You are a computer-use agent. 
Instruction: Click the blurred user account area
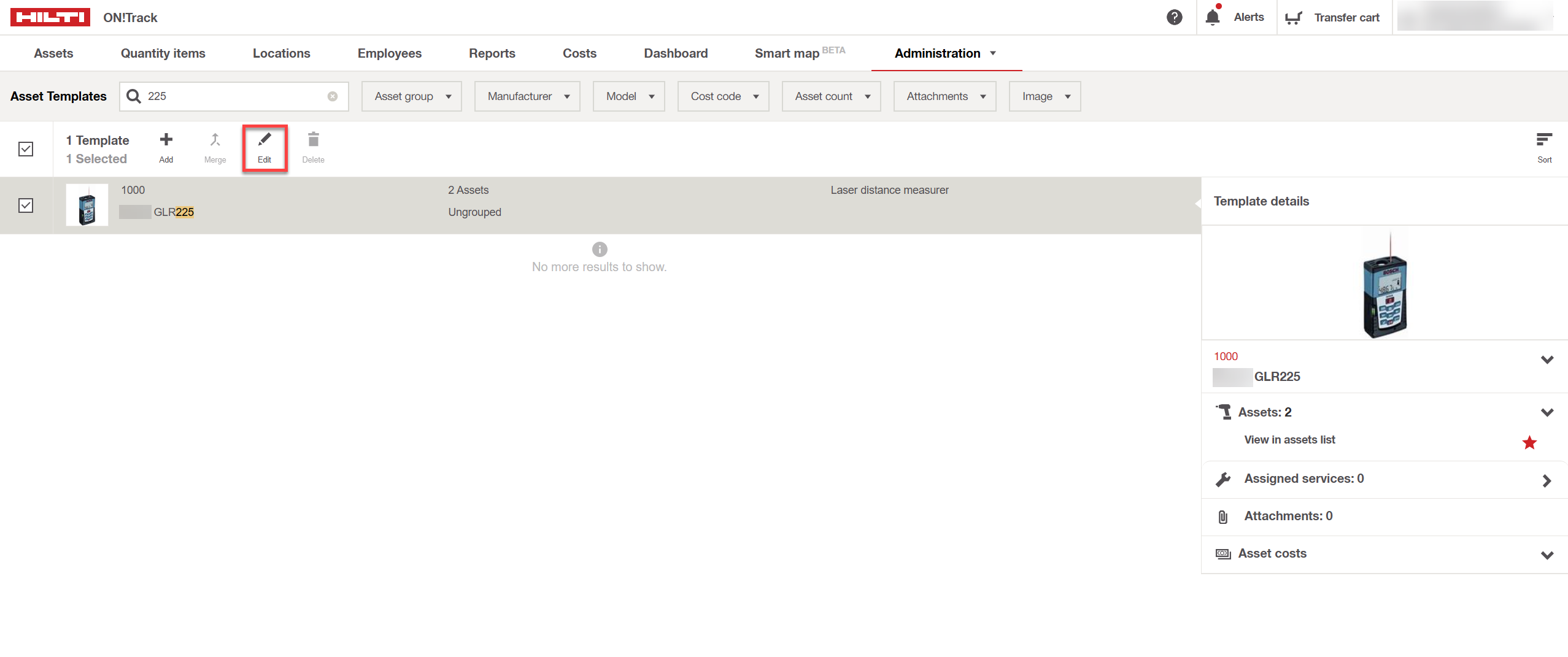click(x=1475, y=17)
